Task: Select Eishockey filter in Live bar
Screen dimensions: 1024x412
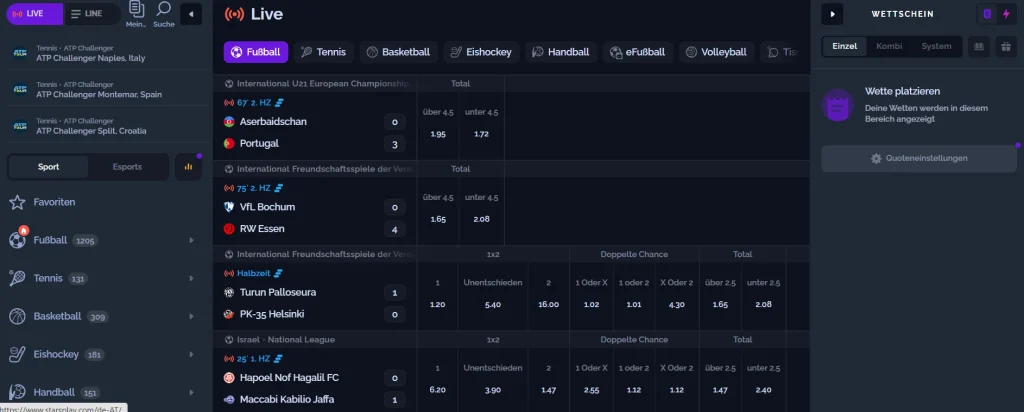Action: tap(481, 52)
